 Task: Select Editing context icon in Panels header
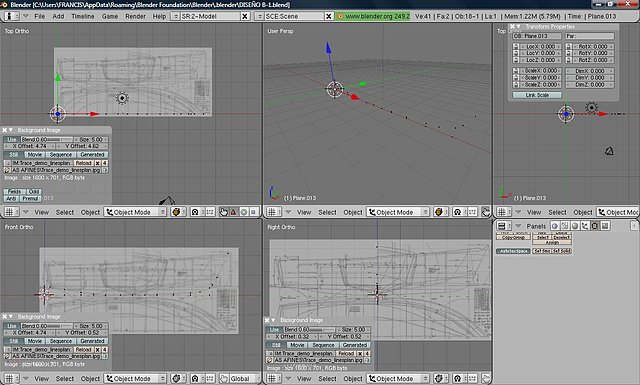(595, 226)
